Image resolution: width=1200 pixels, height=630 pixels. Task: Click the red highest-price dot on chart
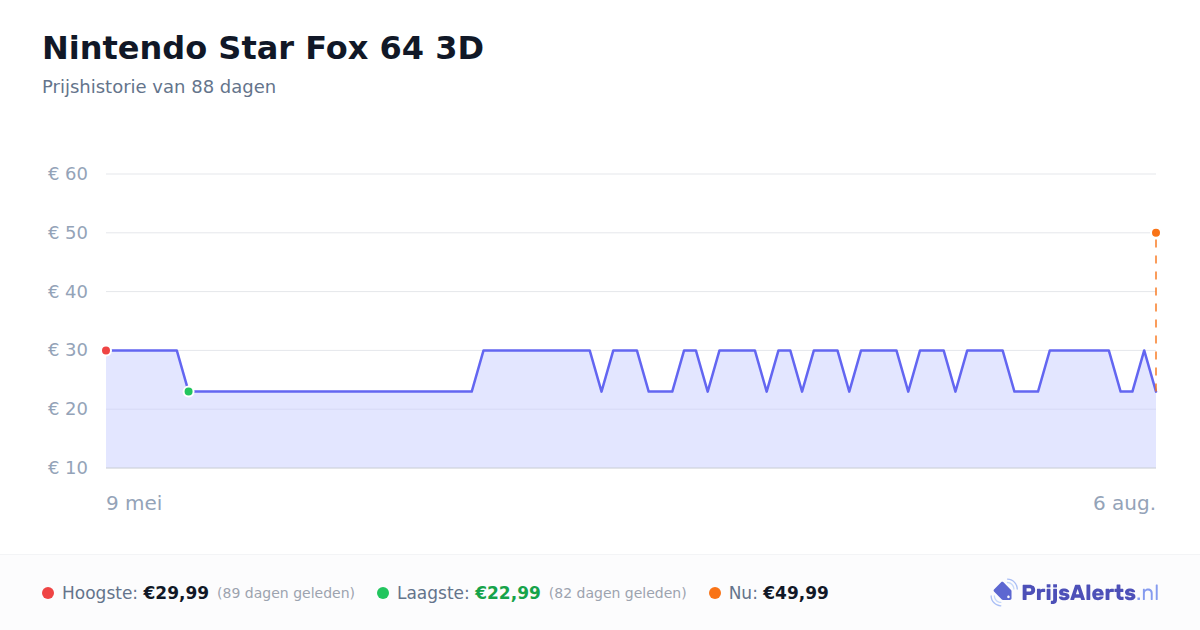[x=106, y=350]
